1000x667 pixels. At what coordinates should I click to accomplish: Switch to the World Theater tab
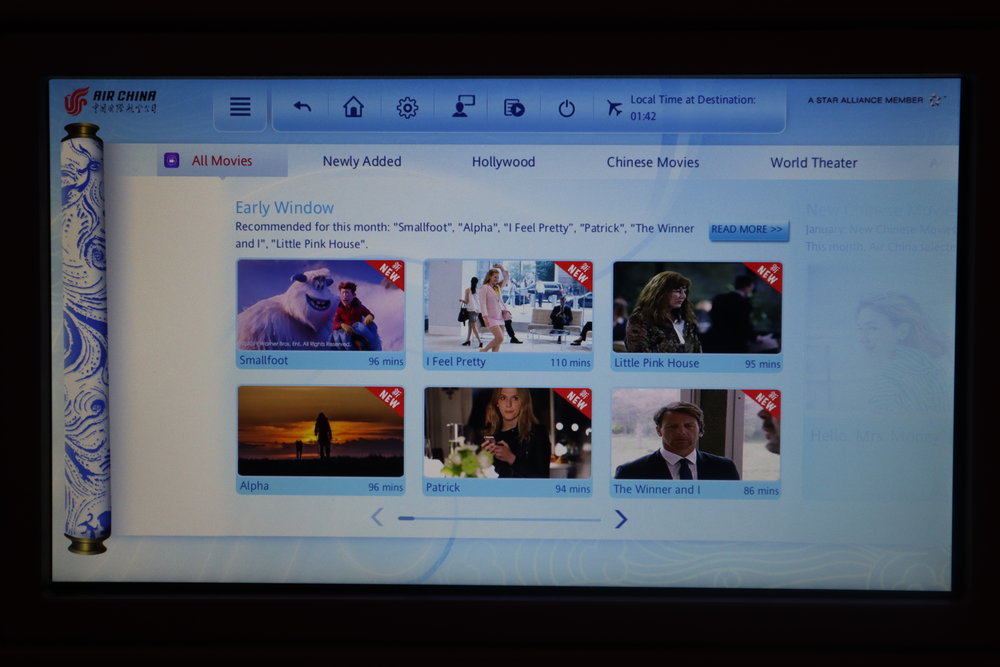813,162
